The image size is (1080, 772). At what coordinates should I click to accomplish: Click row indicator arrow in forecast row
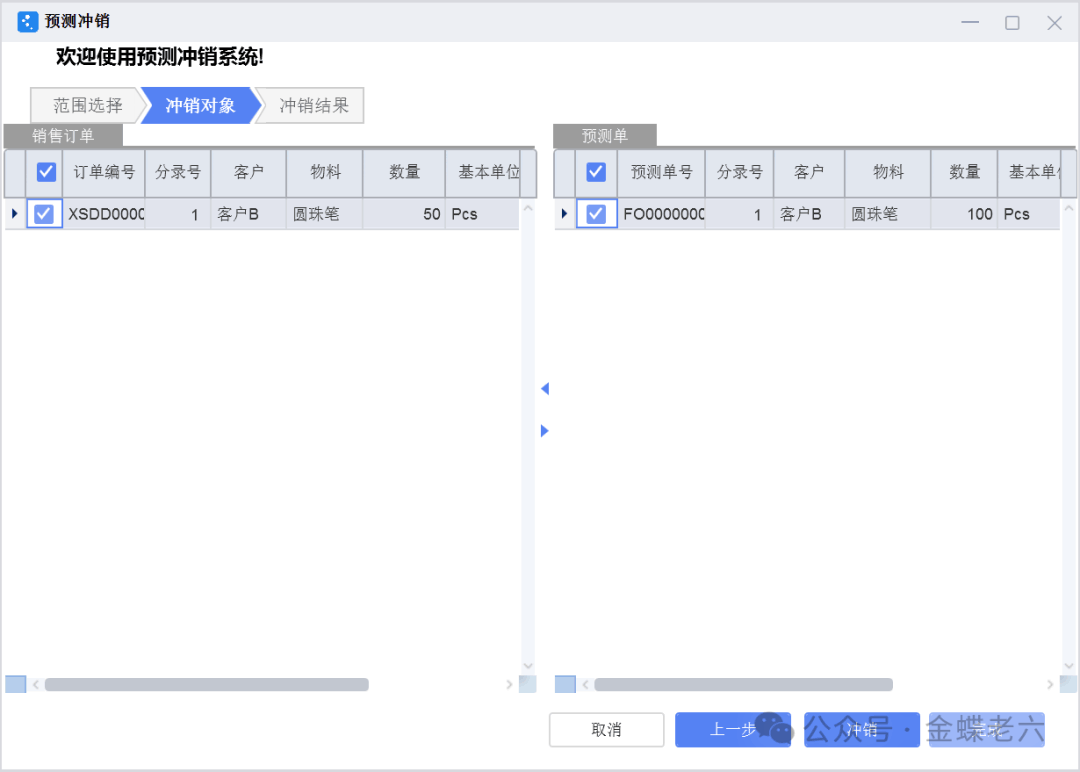coord(564,214)
